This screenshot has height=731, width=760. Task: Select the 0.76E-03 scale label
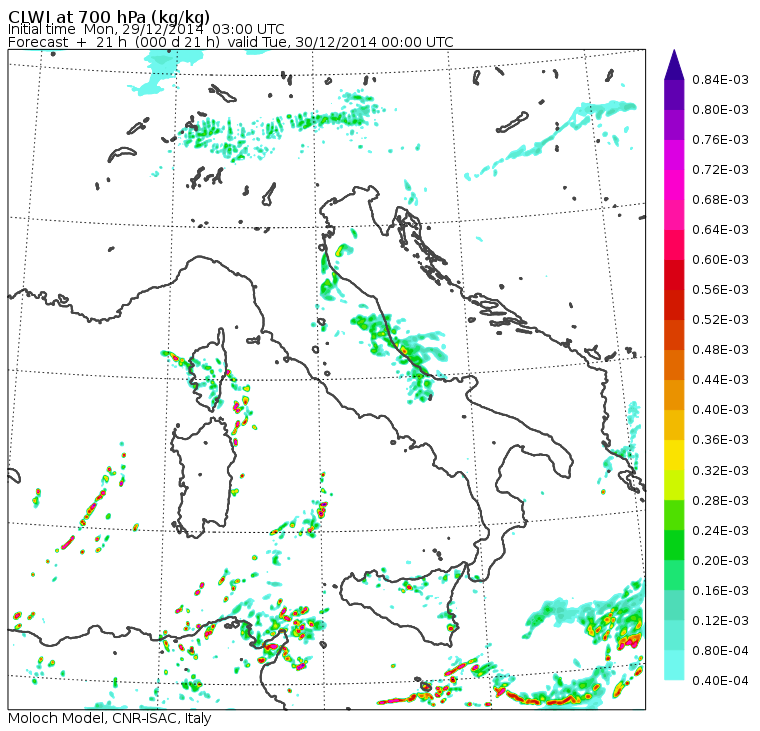[x=720, y=140]
